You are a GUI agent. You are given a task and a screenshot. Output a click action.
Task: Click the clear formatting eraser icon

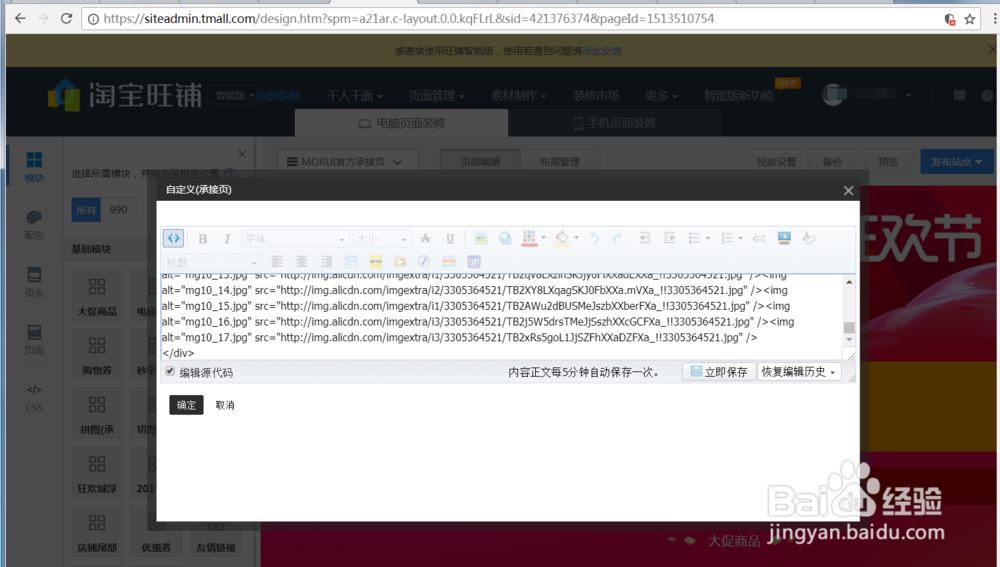click(x=809, y=238)
